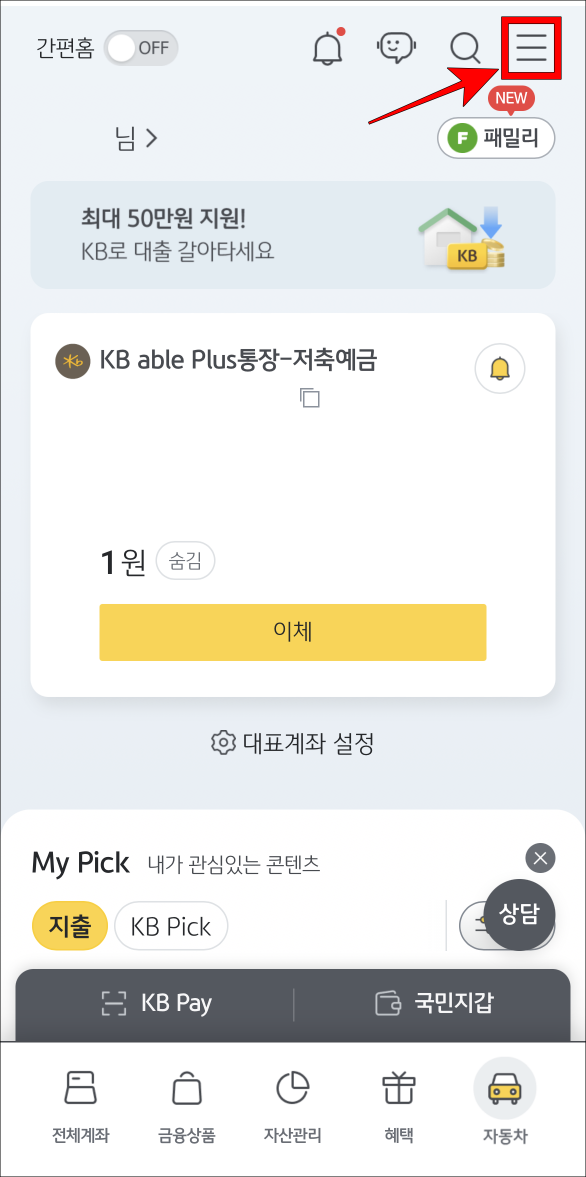
Task: Copy the account number
Action: coord(310,398)
